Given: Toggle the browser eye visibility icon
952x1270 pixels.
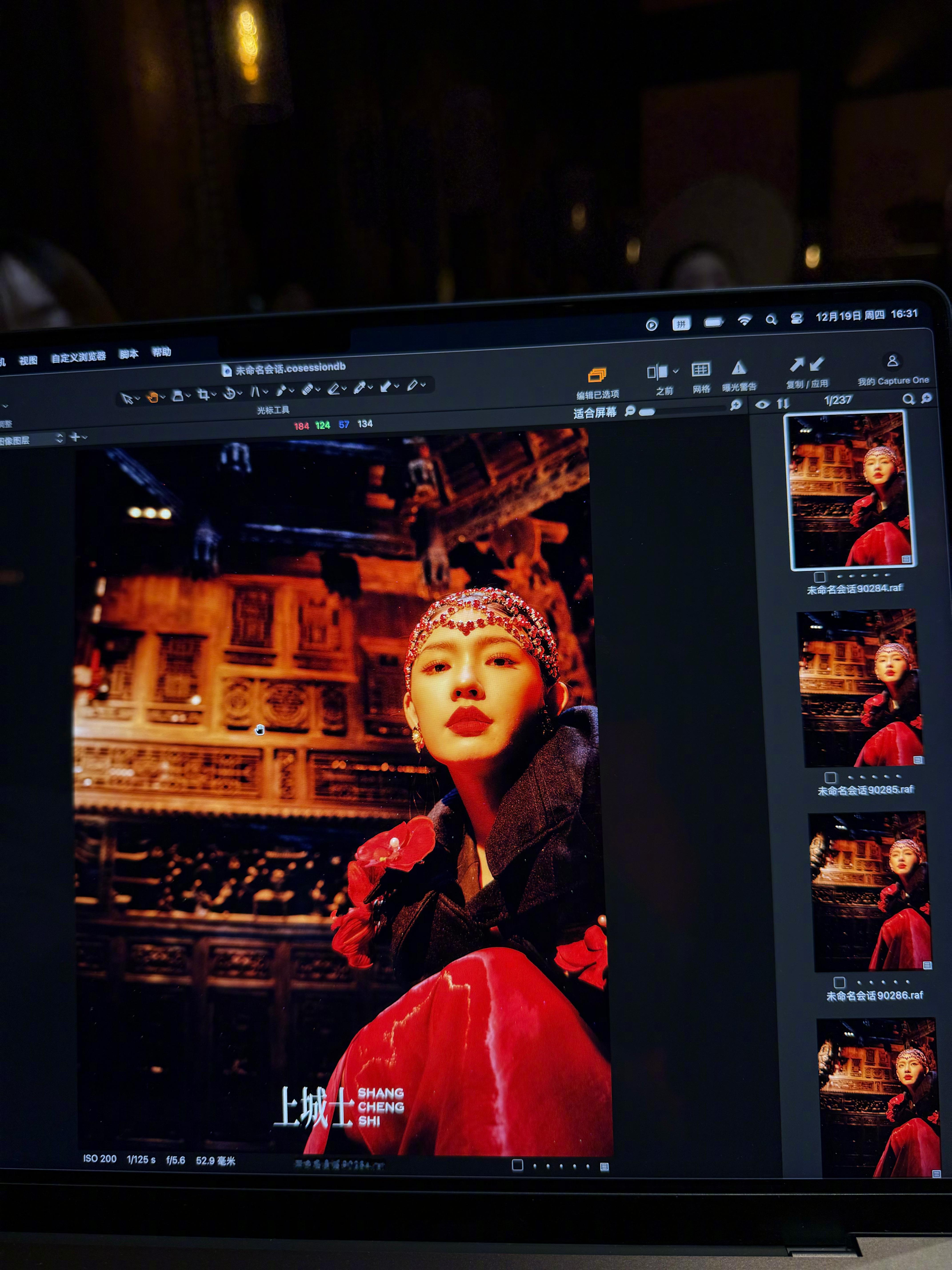Looking at the screenshot, I should pyautogui.click(x=762, y=405).
